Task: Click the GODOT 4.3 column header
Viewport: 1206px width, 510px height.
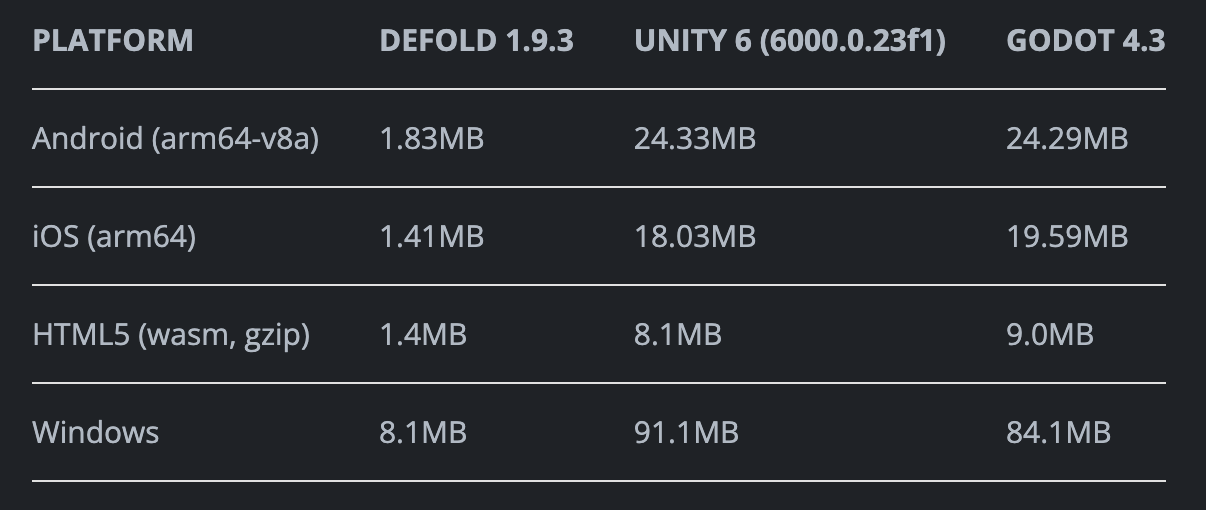Action: [1085, 41]
